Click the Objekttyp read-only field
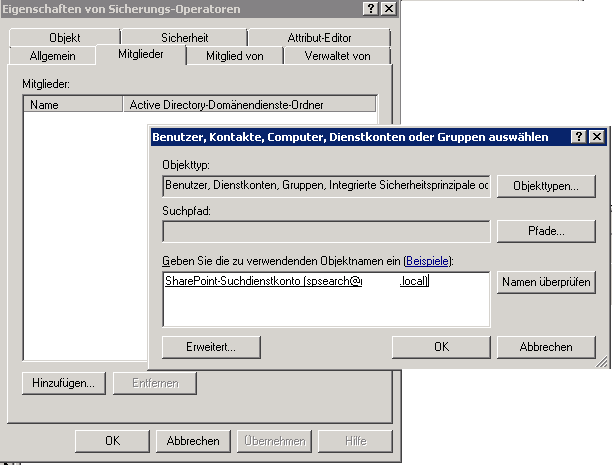The width and height of the screenshot is (612, 465). [326, 186]
